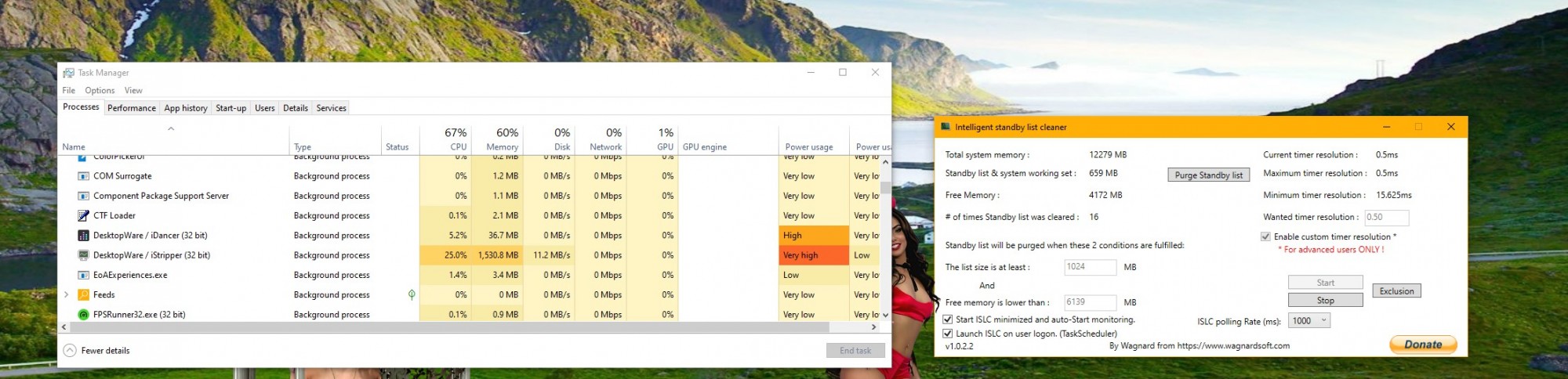Toggle Enable custom timer resolution checkbox

click(1265, 236)
